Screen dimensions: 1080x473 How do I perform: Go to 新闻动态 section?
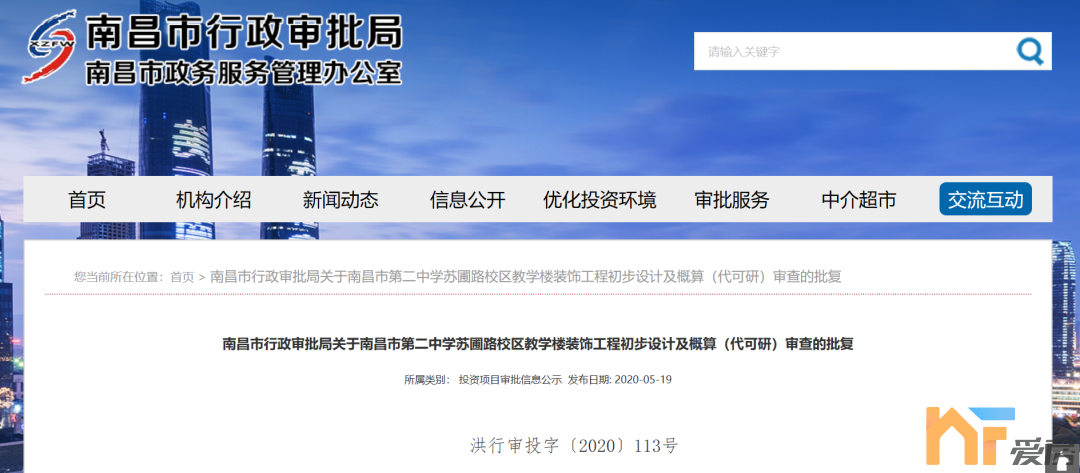[x=340, y=200]
